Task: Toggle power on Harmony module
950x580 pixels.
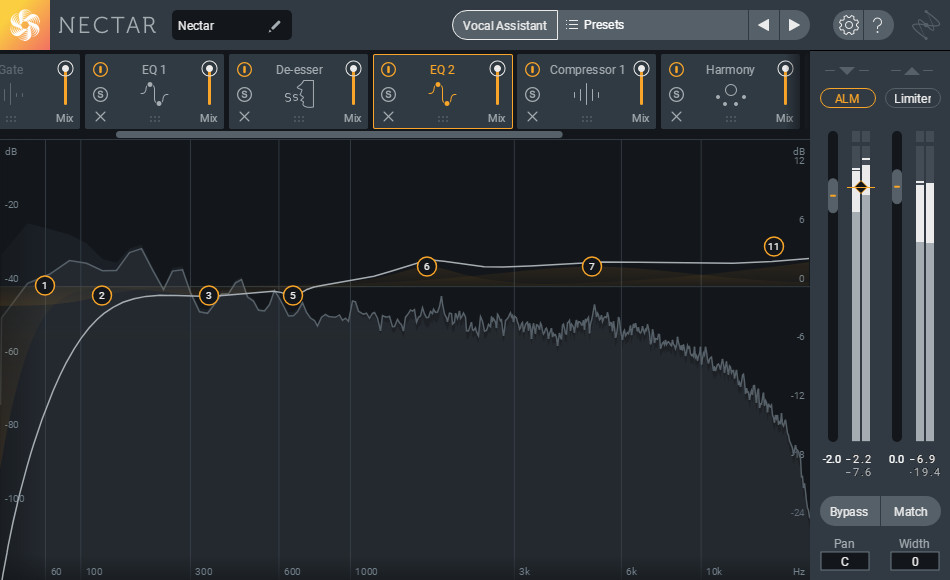Action: coord(676,70)
